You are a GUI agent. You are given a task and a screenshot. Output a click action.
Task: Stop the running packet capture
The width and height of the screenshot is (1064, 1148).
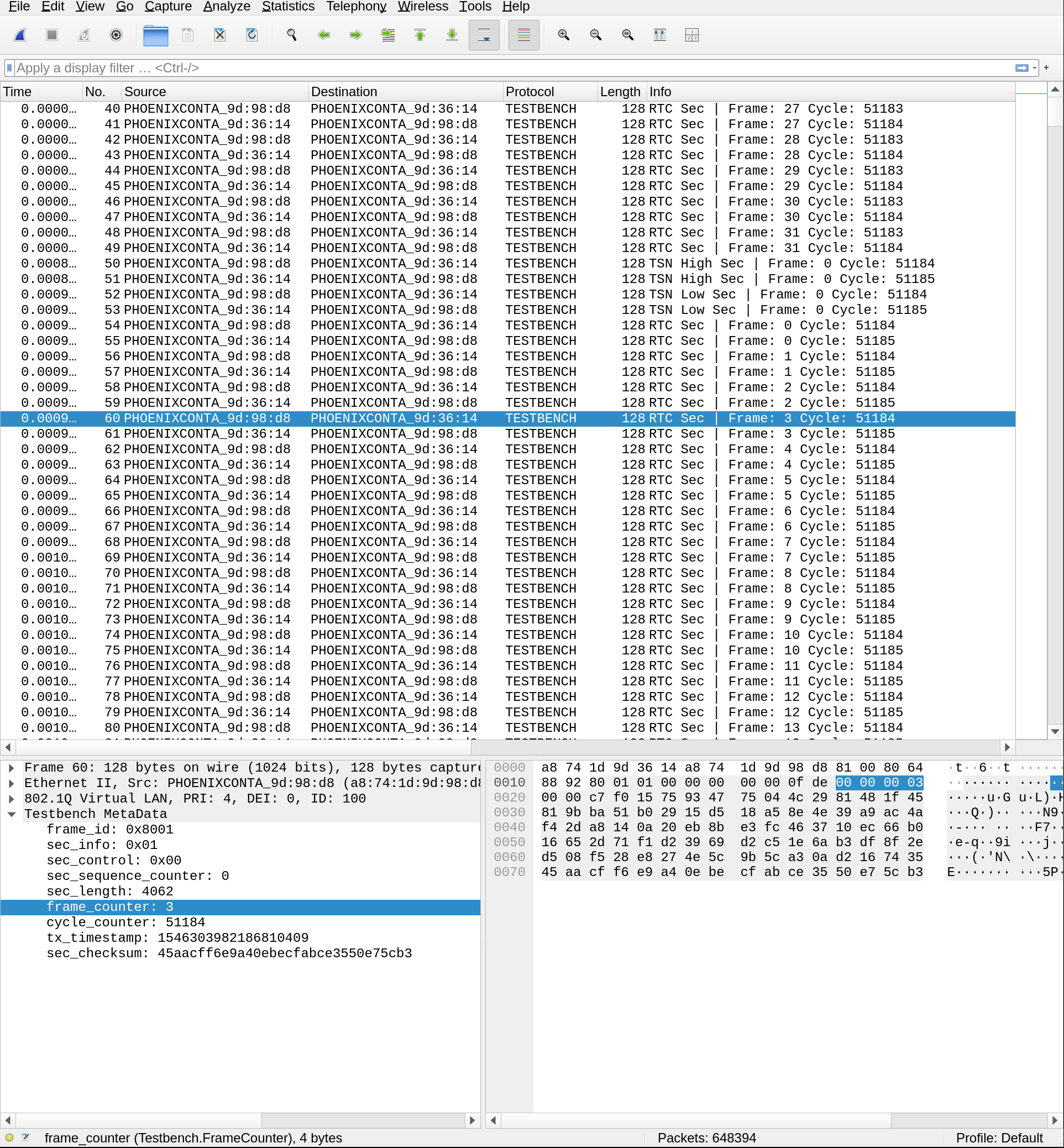click(x=51, y=35)
